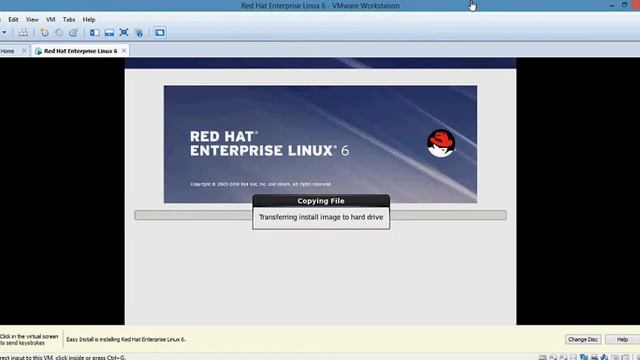Open the View menu
Screen dimensions: 640x360
tap(32, 20)
